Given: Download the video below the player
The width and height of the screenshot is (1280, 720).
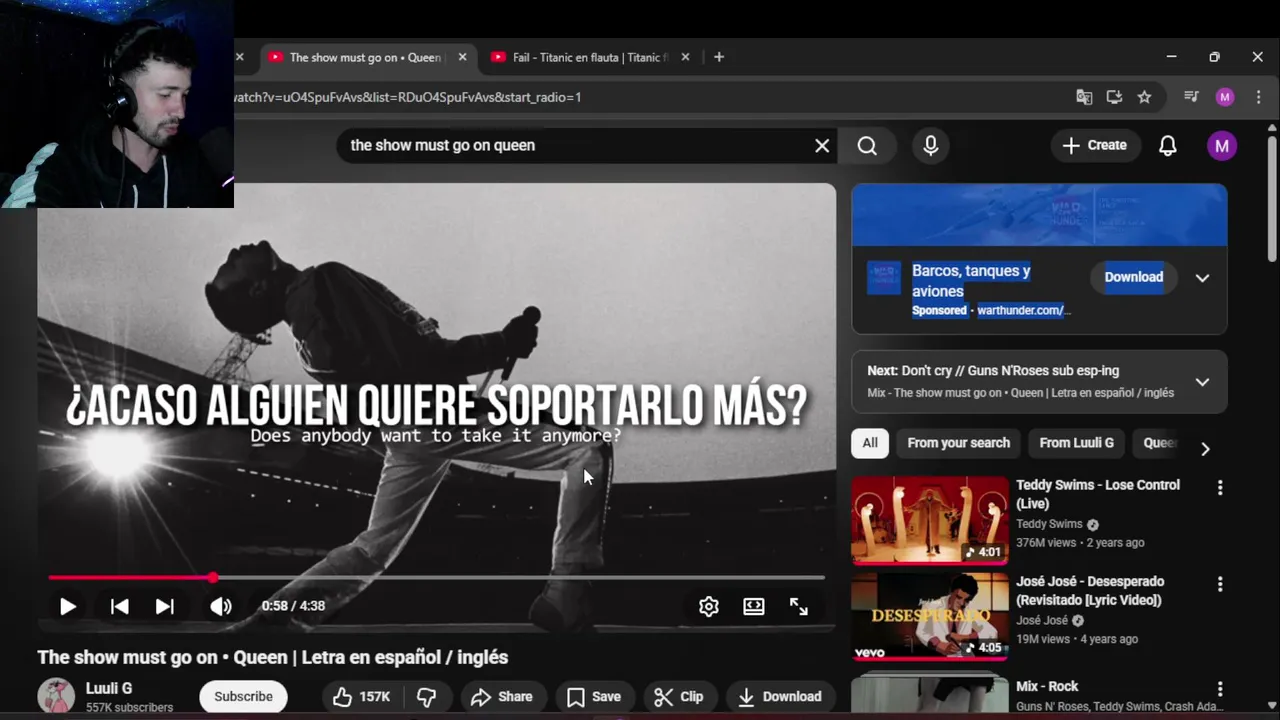Looking at the screenshot, I should [x=780, y=697].
